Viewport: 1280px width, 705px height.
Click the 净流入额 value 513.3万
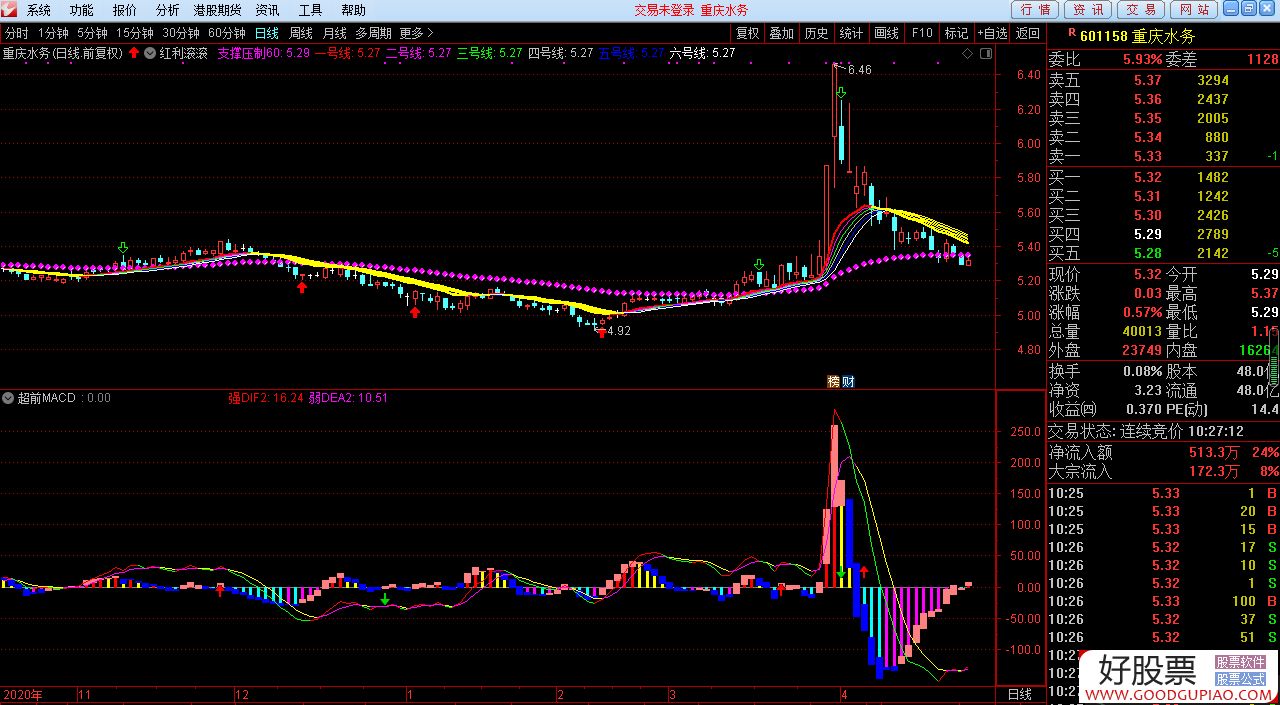(x=1214, y=452)
